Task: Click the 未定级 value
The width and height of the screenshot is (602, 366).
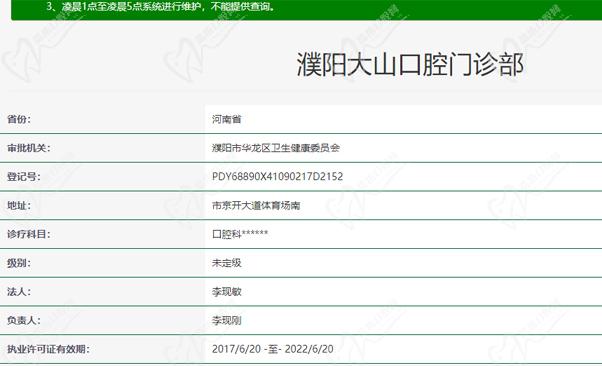Action: click(x=227, y=263)
